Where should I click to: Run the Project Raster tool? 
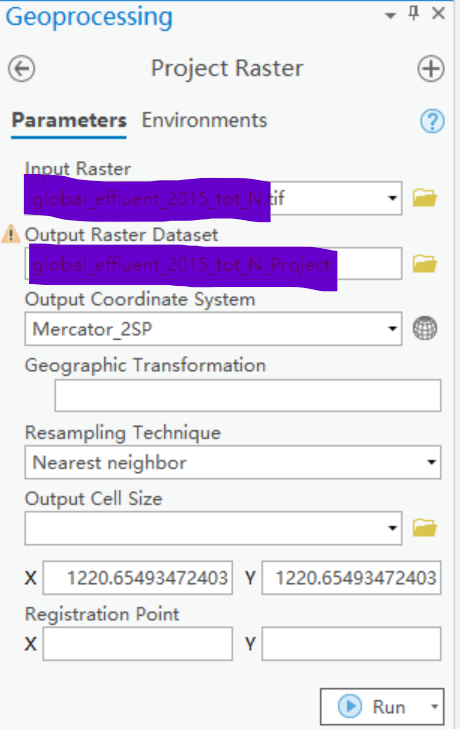tap(372, 707)
